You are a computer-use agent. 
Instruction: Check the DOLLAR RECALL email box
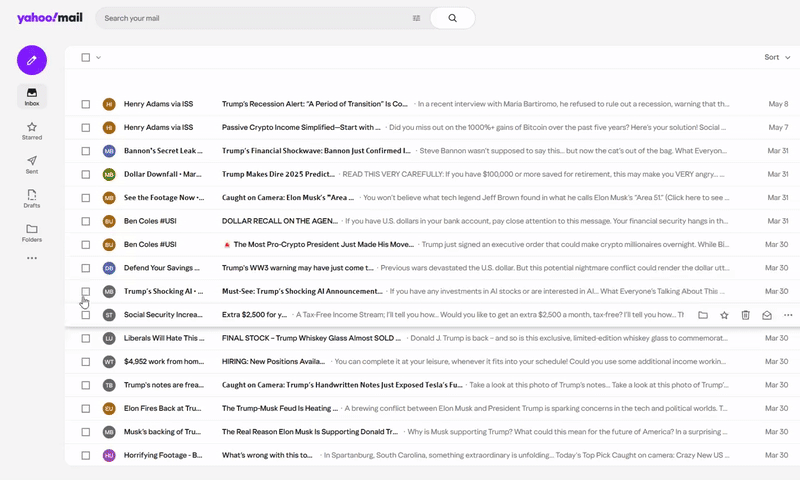86,221
